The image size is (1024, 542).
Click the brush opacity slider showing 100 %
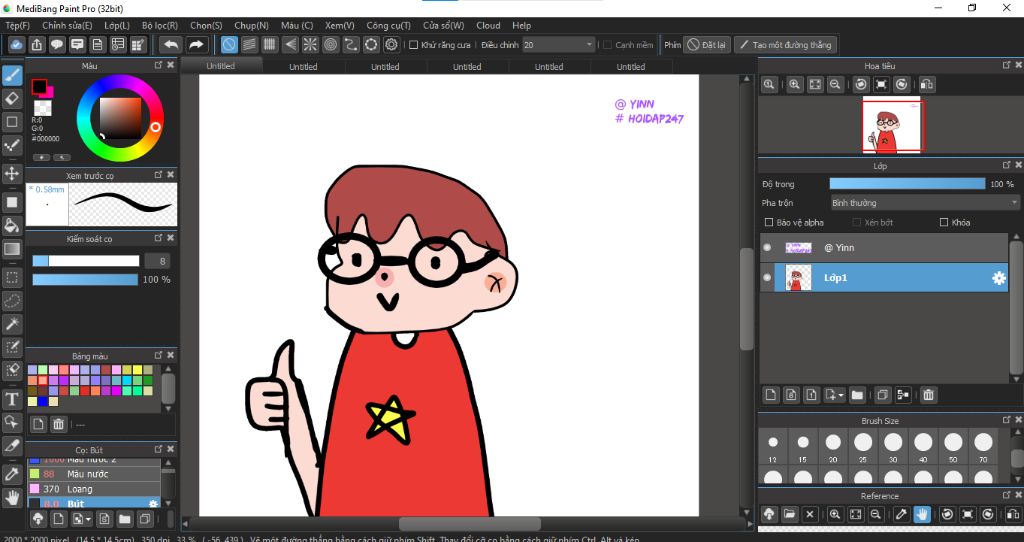(85, 279)
